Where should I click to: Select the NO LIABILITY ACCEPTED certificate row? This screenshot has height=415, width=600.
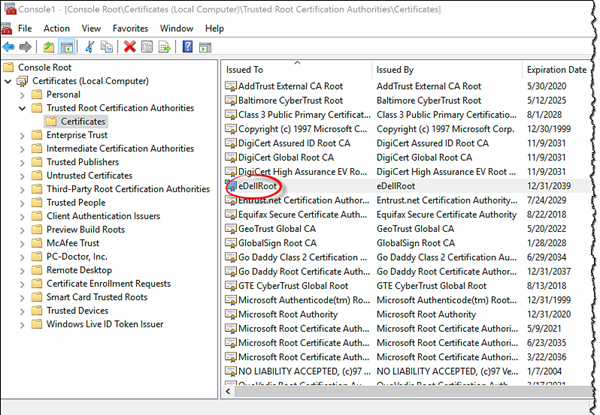(408, 371)
